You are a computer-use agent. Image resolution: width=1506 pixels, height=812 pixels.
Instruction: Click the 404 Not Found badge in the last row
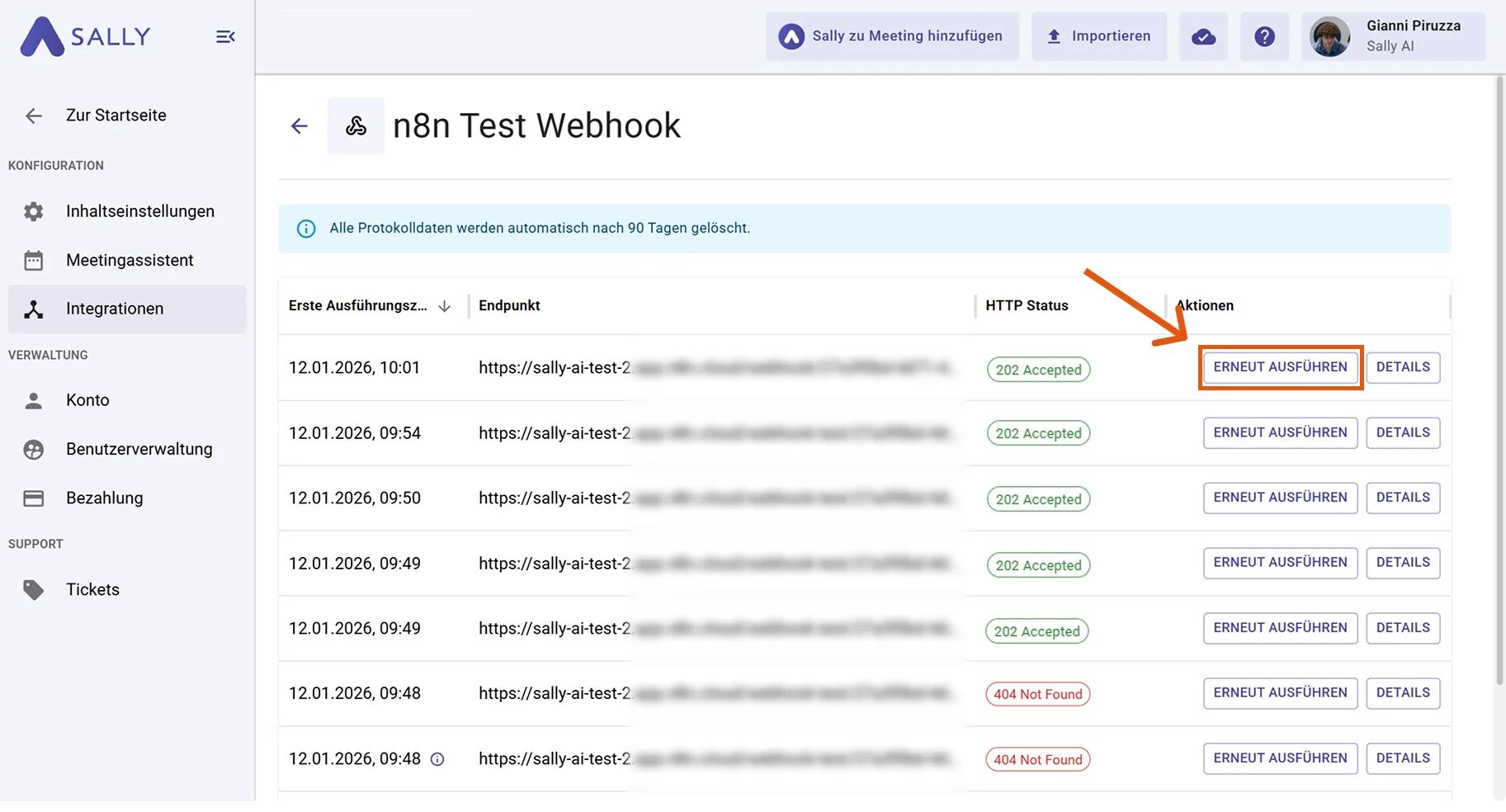pyautogui.click(x=1037, y=759)
